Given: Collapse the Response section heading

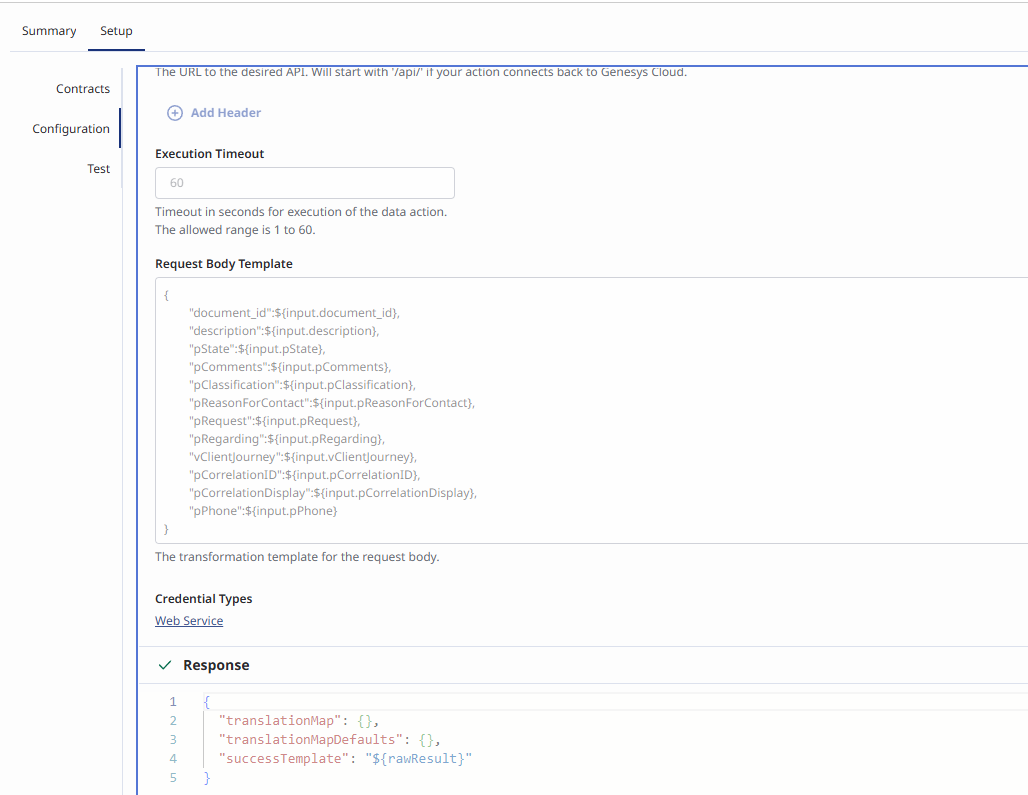Looking at the screenshot, I should 216,665.
